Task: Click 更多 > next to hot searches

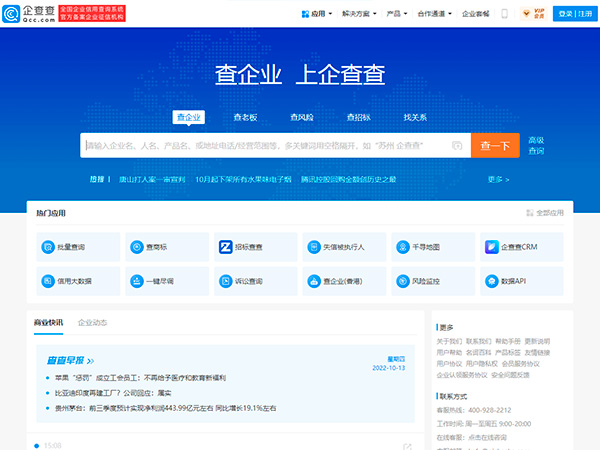Action: click(498, 179)
